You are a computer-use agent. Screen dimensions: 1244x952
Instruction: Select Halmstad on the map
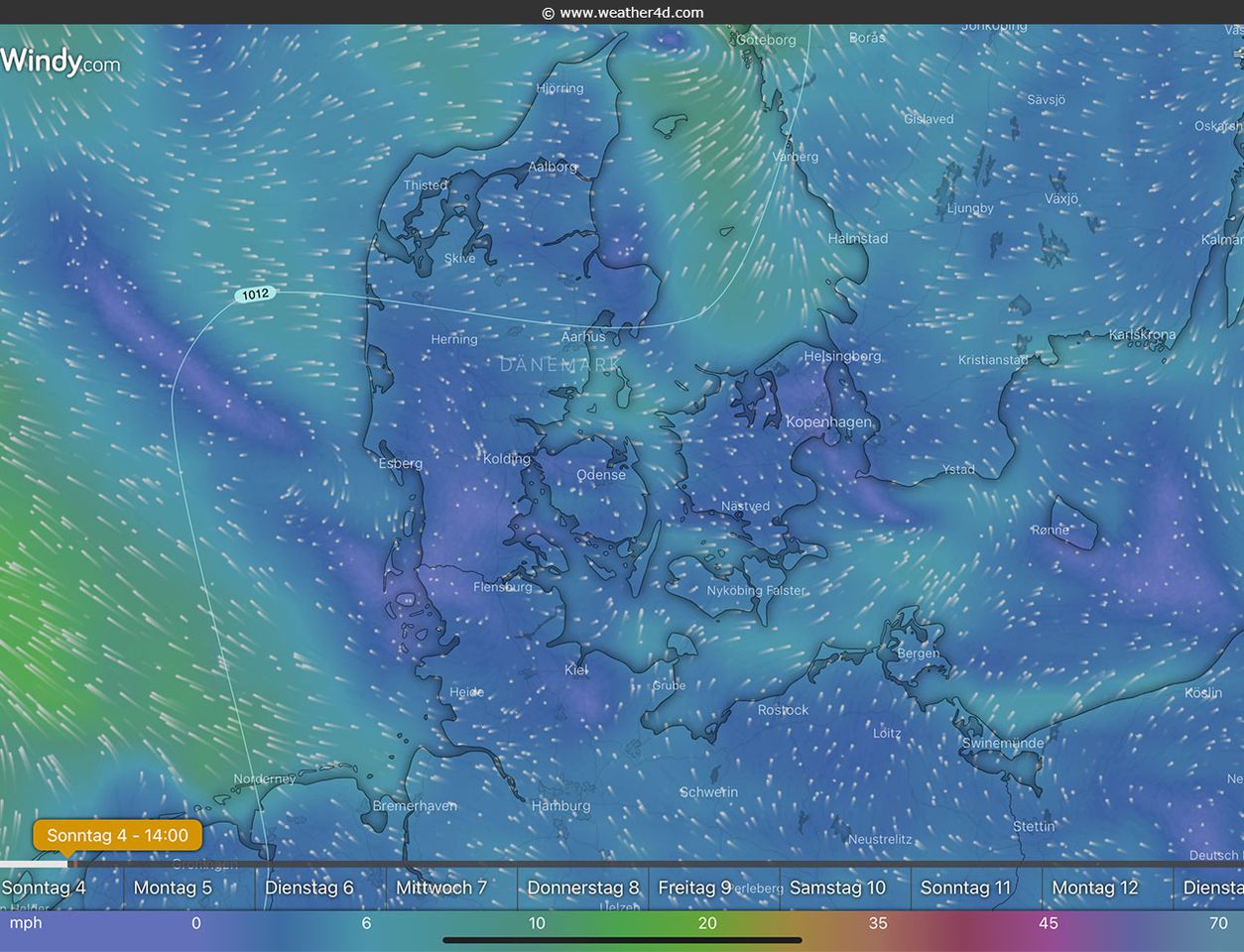coord(858,238)
